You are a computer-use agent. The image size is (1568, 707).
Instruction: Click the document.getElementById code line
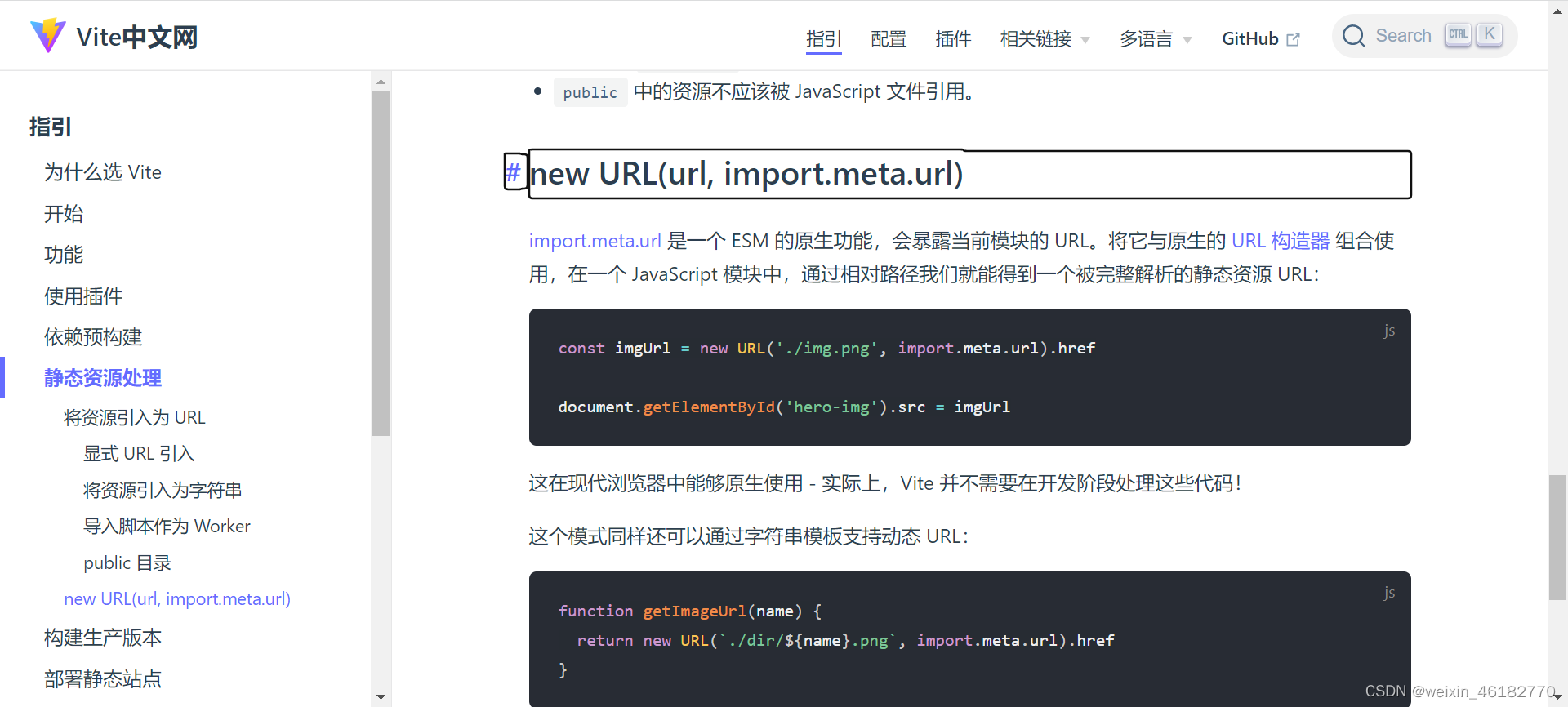(784, 407)
